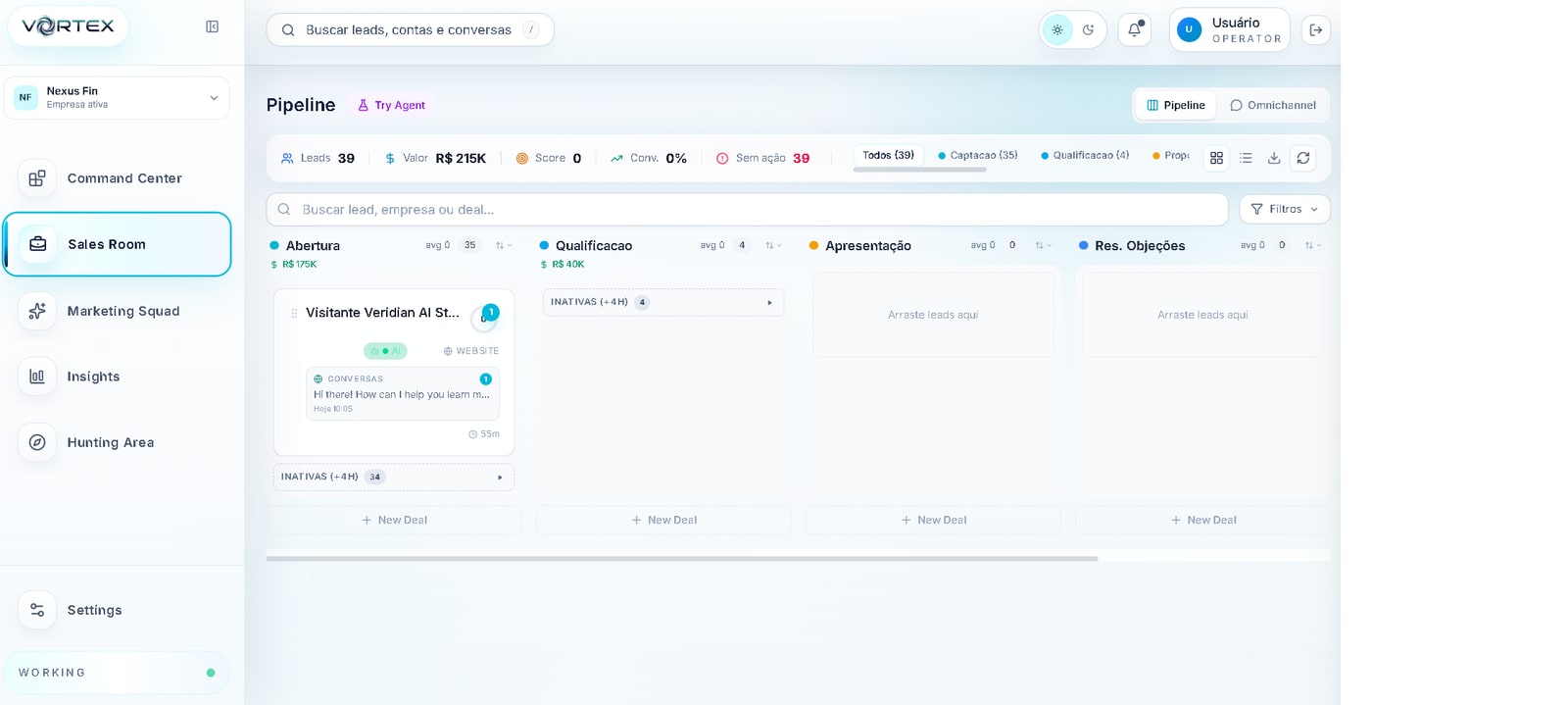Open sort options for Abertura column
1568x705 pixels.
tap(504, 245)
